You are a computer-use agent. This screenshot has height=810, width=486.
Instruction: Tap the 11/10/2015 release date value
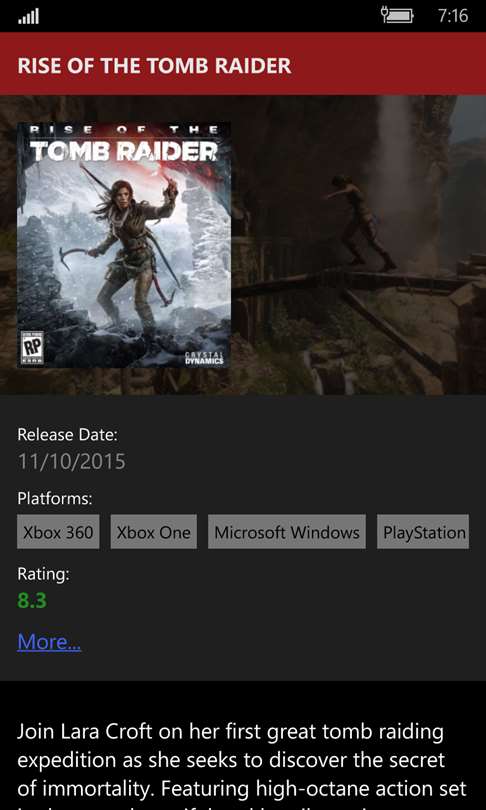[x=71, y=461]
